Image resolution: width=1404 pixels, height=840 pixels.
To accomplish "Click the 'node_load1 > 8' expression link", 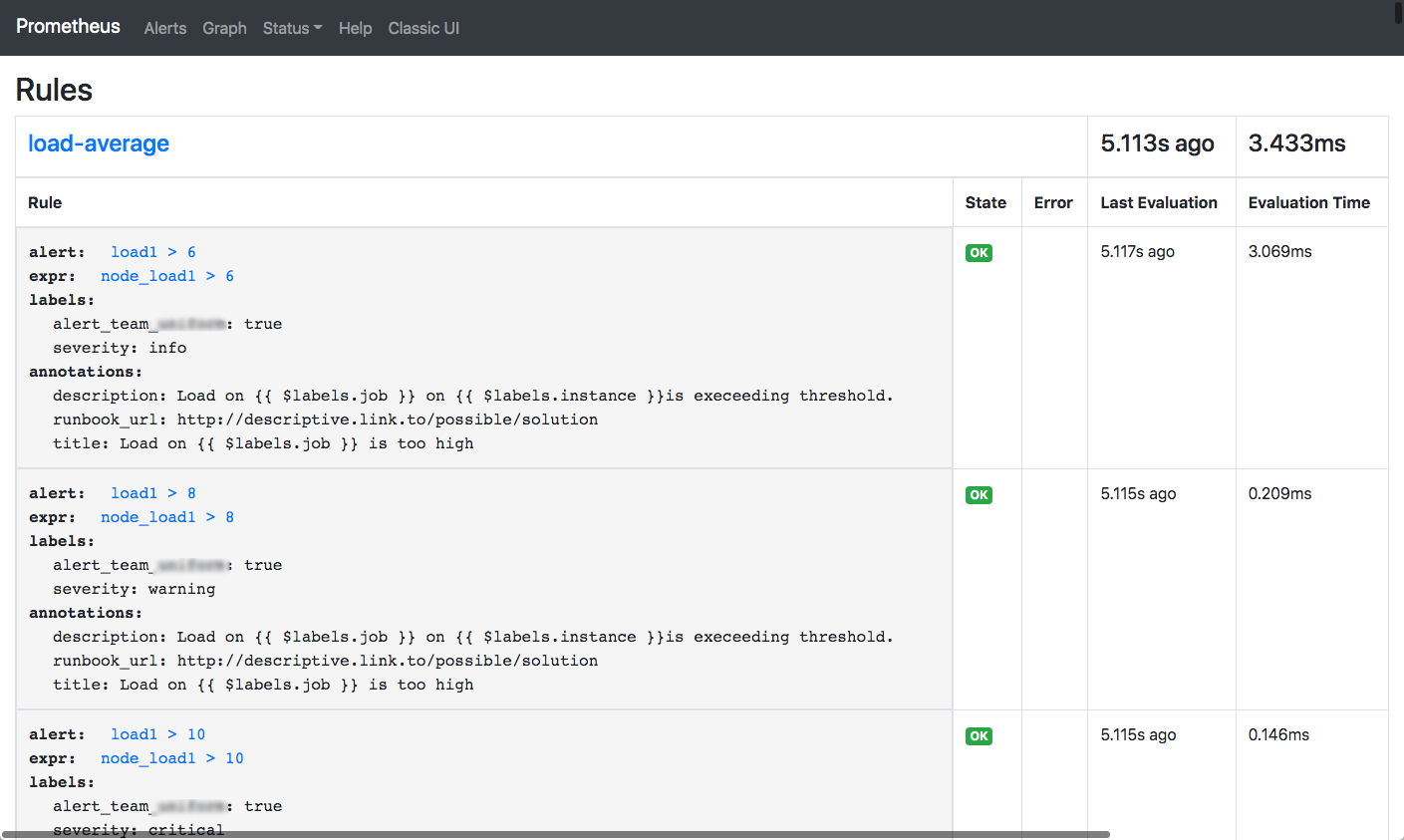I will (167, 517).
